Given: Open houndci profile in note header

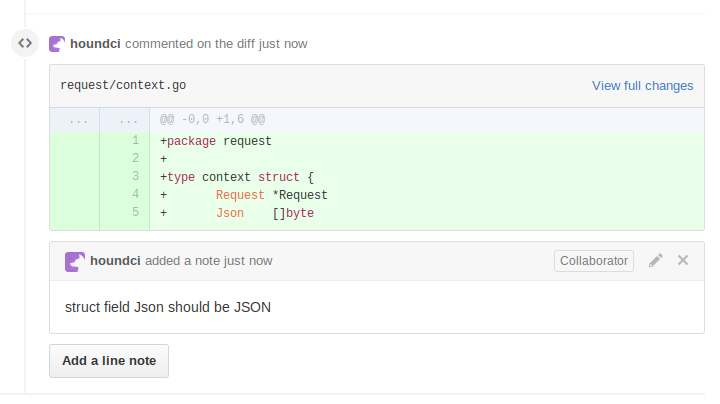Looking at the screenshot, I should click(115, 261).
